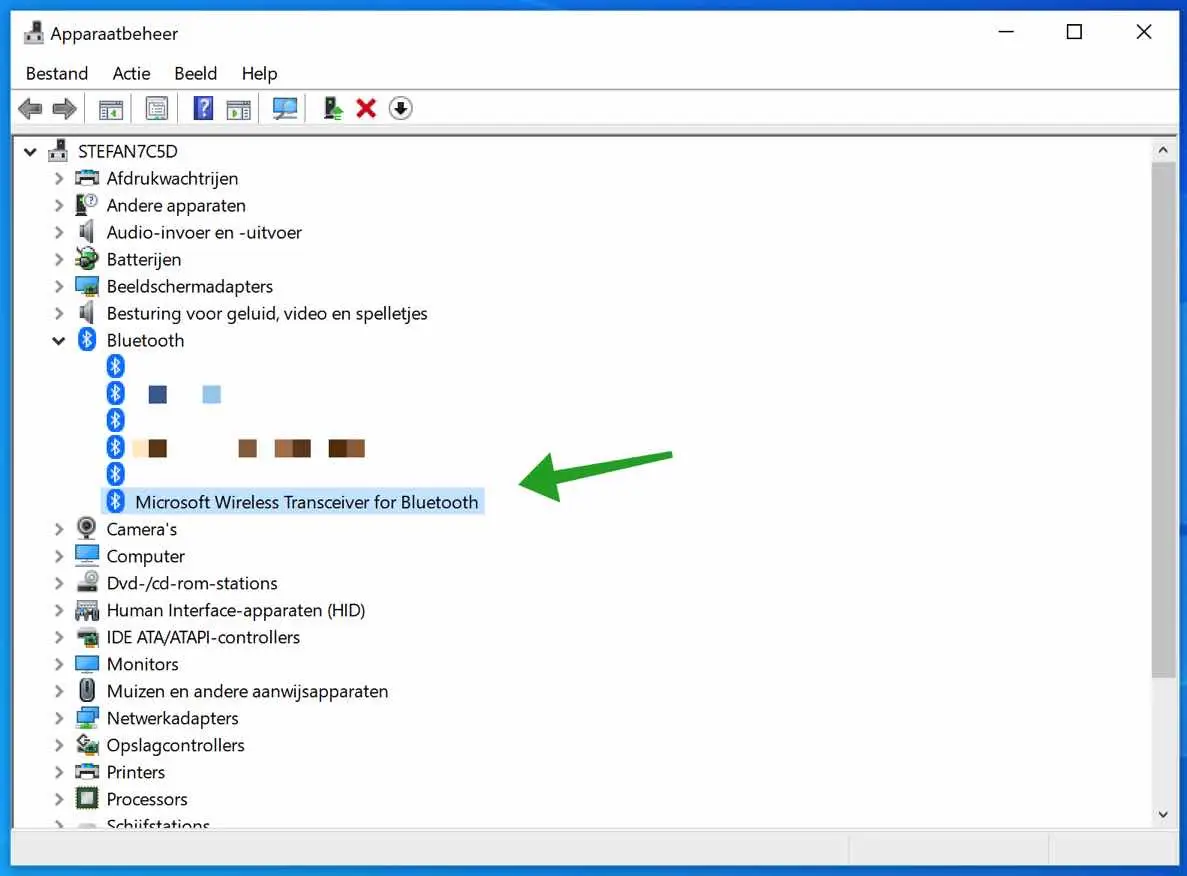The height and width of the screenshot is (876, 1187).
Task: Click the webcam icon beside Camera's
Action: pos(87,528)
